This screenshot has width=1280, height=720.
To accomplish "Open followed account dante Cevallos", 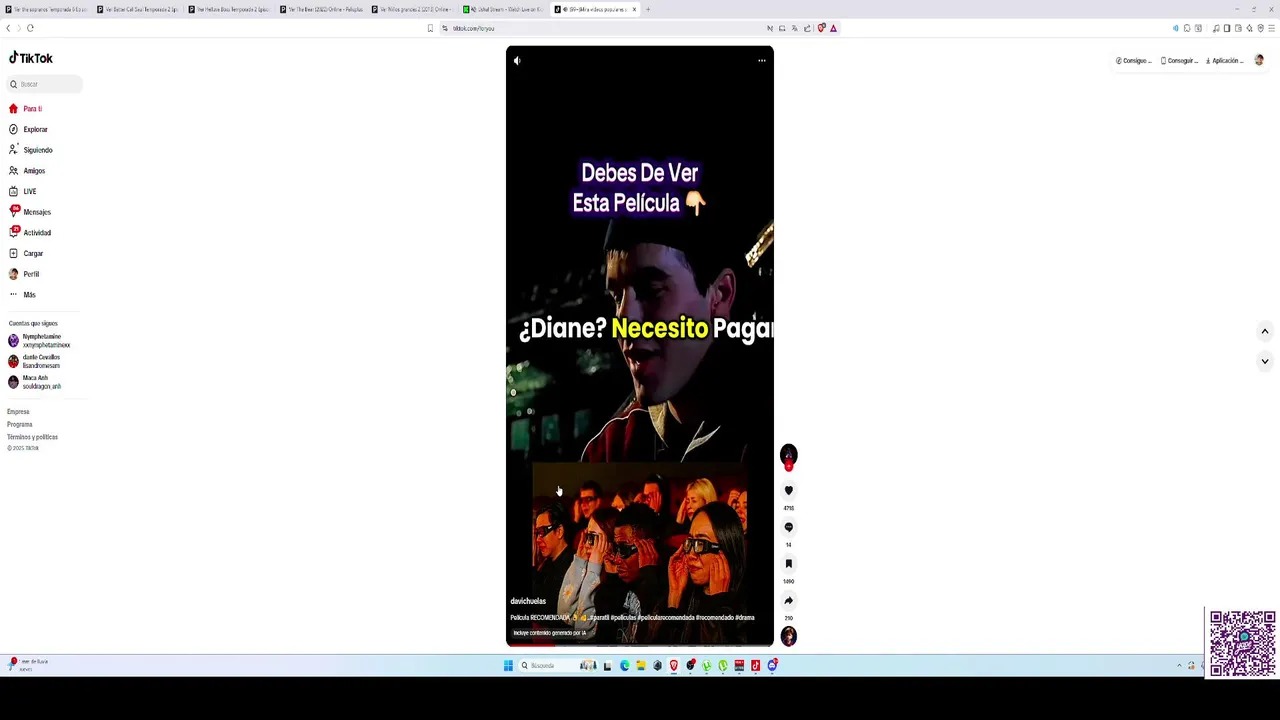I will click(x=36, y=361).
